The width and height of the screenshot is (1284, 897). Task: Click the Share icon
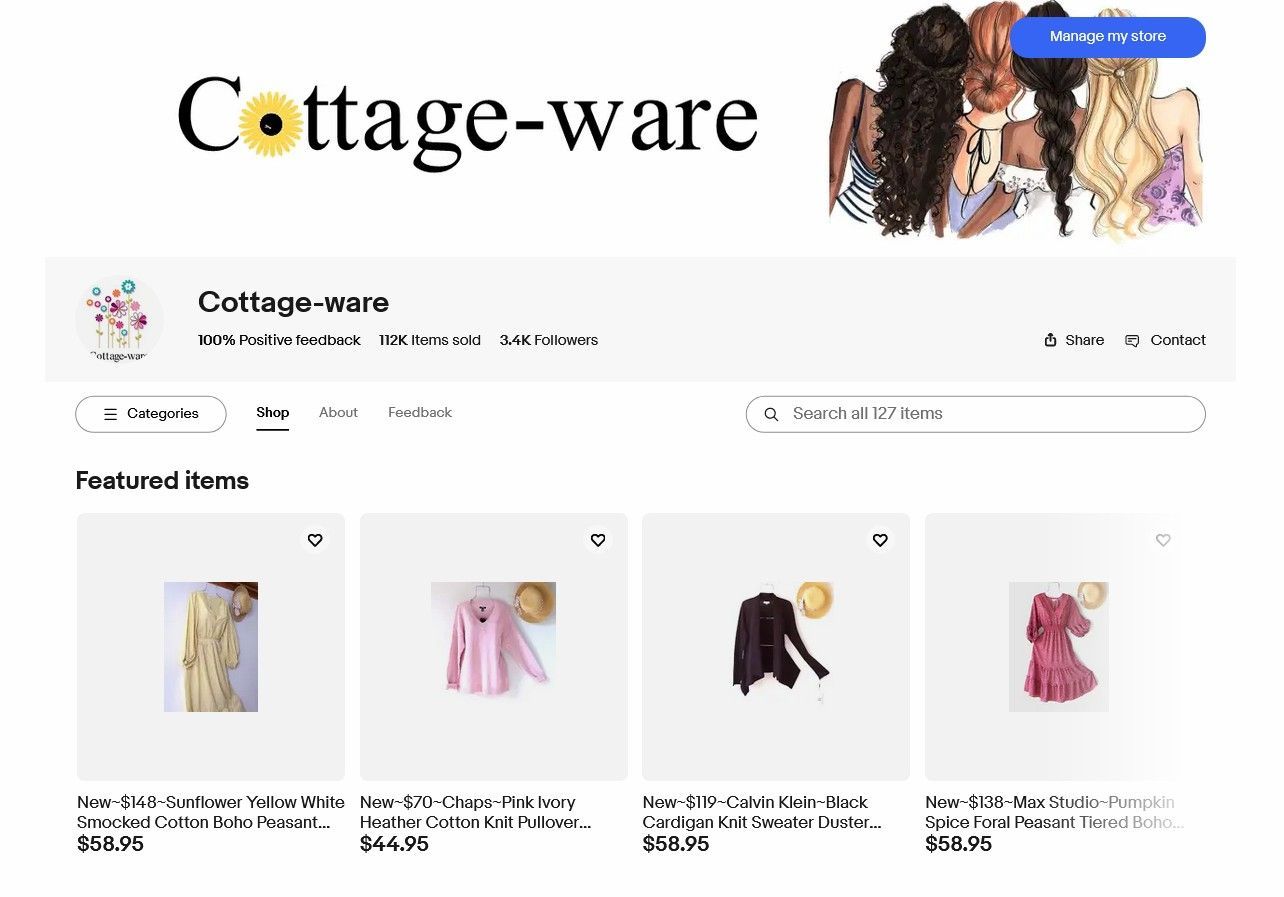pos(1050,340)
